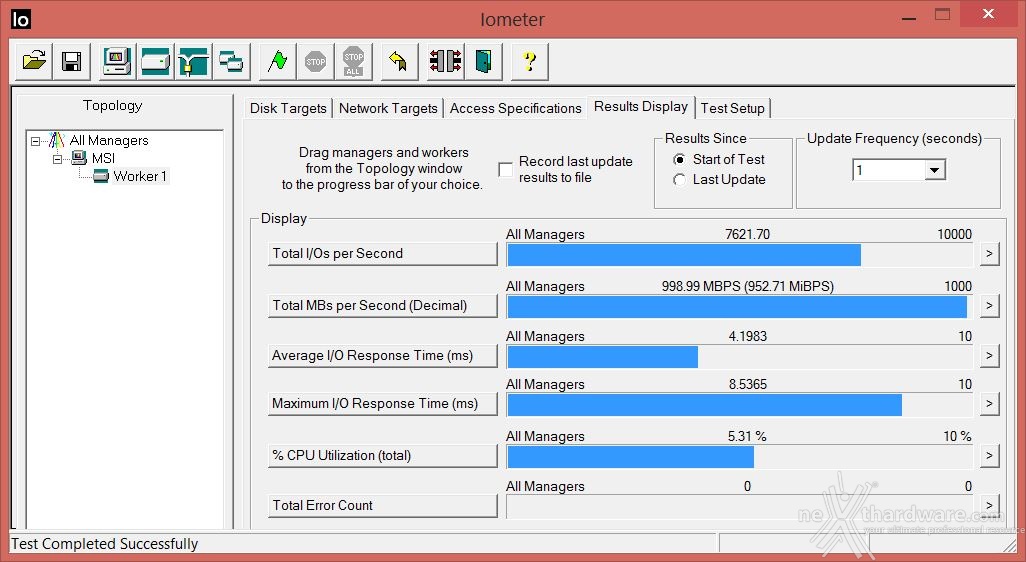Start a new manager icon
This screenshot has height=562, width=1026.
pyautogui.click(x=118, y=61)
